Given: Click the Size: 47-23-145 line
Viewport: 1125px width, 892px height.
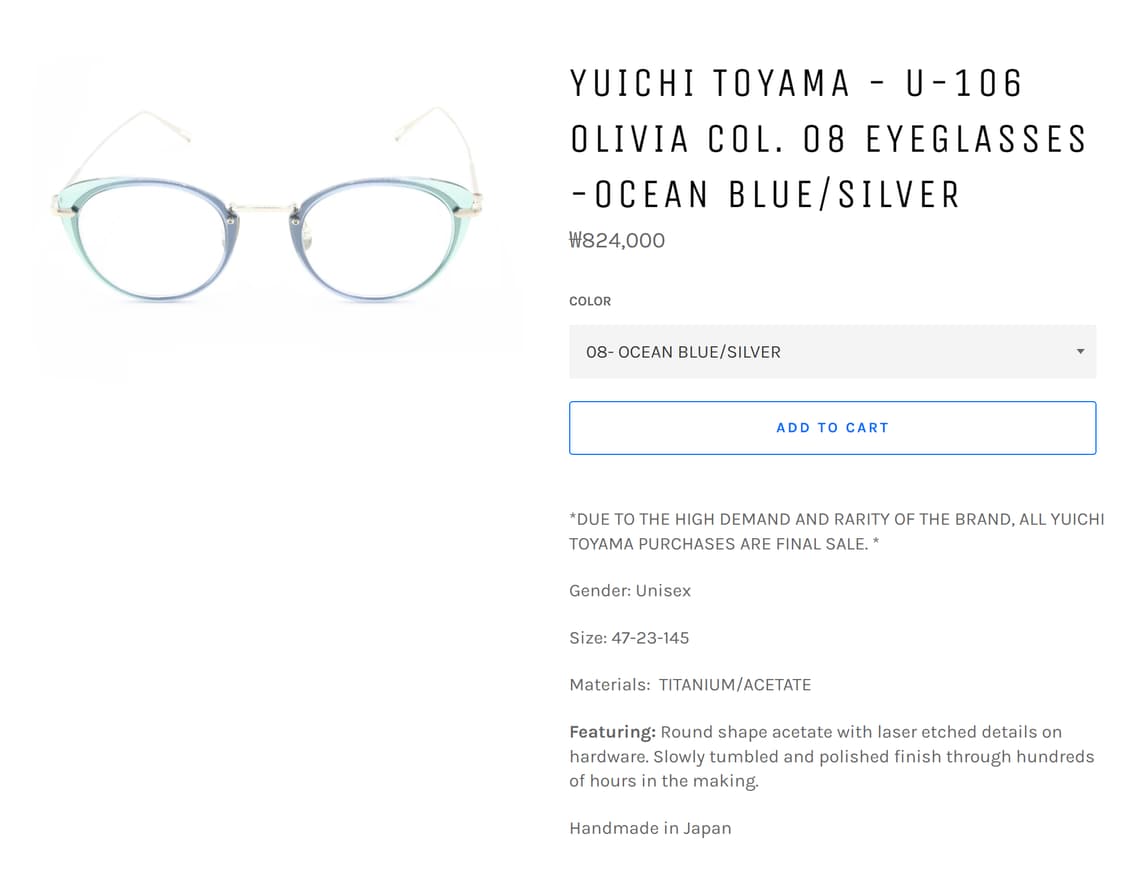Looking at the screenshot, I should point(629,638).
